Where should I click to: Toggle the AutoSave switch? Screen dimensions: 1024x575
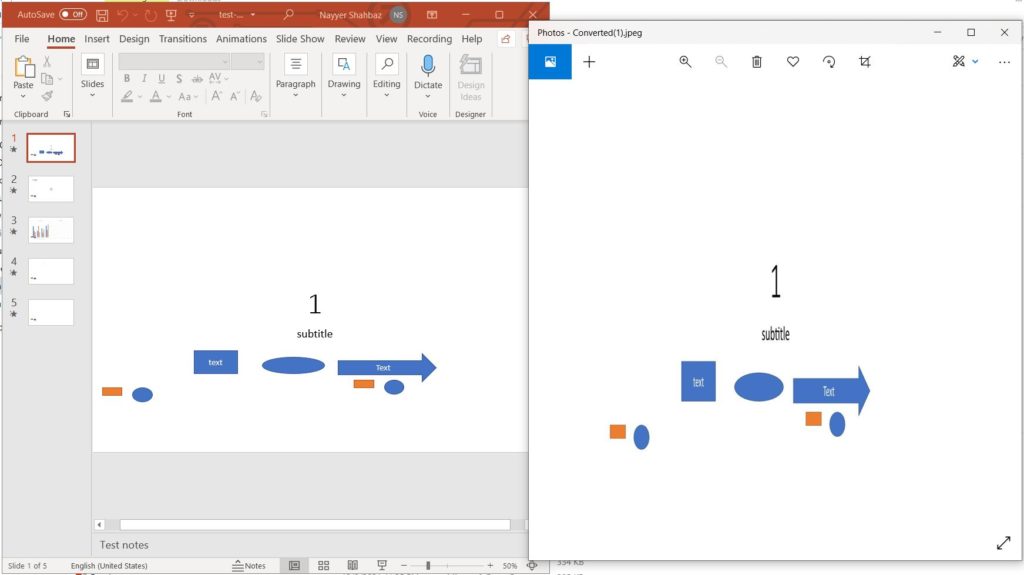(x=73, y=15)
